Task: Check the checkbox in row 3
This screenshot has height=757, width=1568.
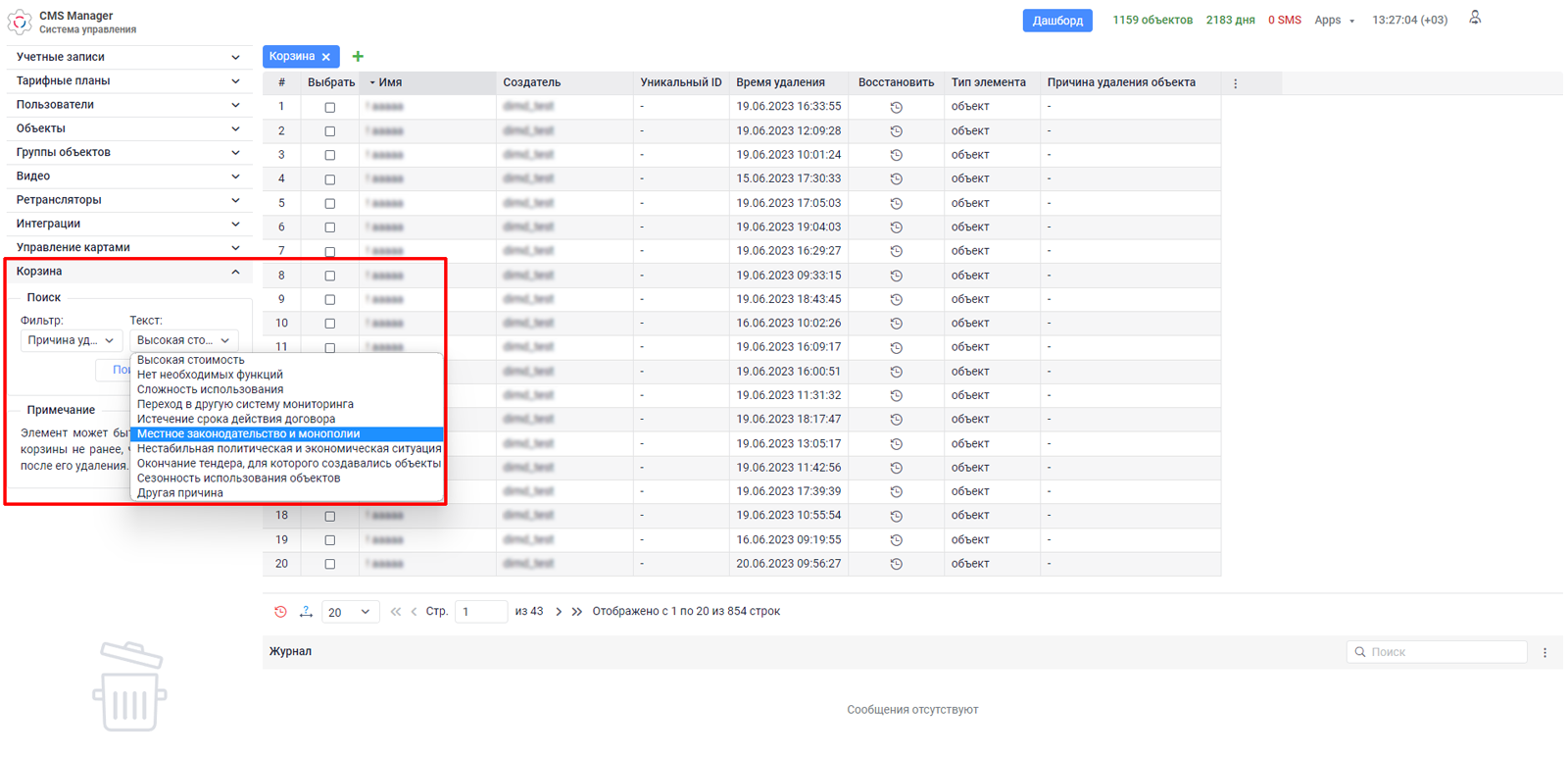Action: point(330,155)
